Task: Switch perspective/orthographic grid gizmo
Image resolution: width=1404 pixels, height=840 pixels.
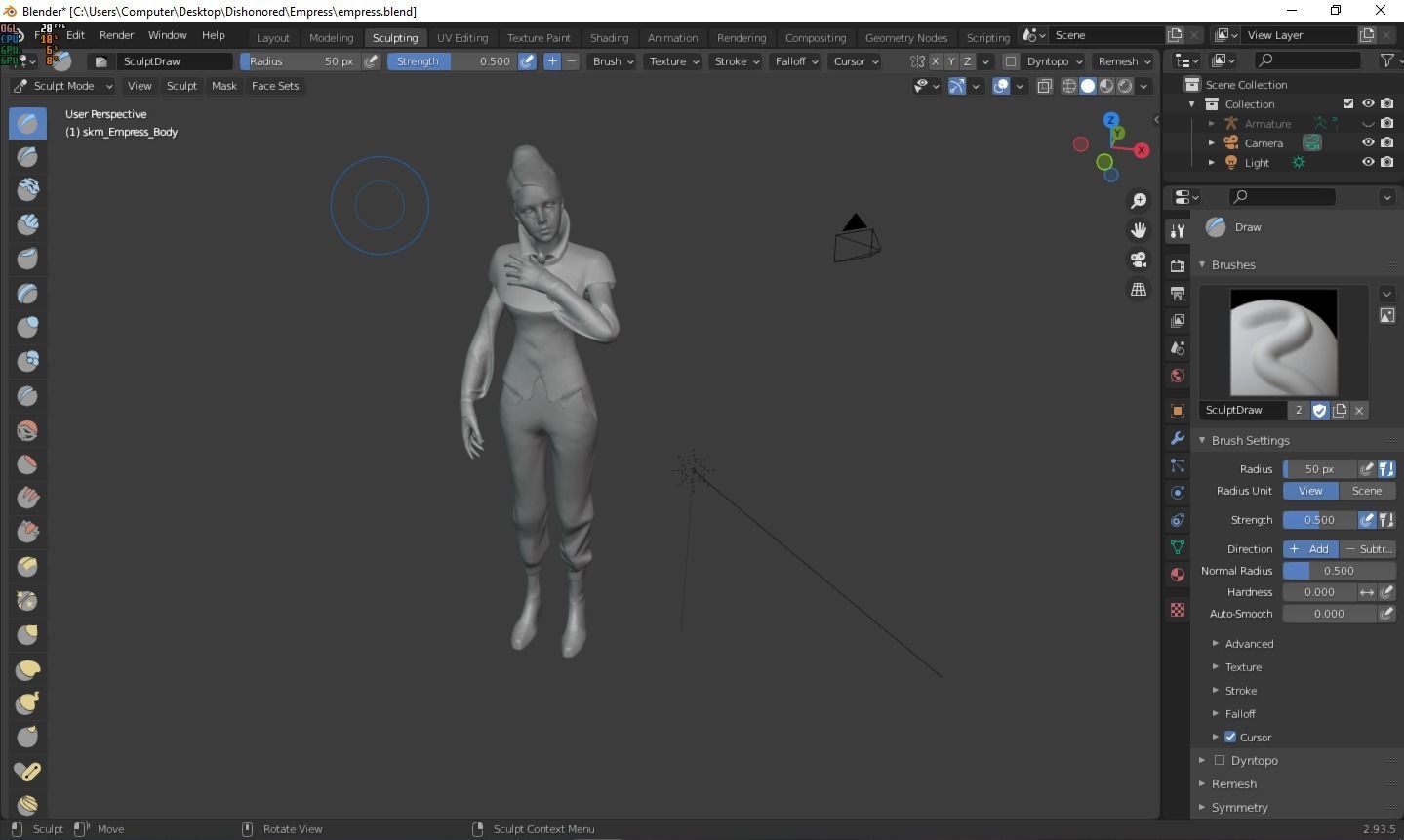Action: coord(1138,290)
